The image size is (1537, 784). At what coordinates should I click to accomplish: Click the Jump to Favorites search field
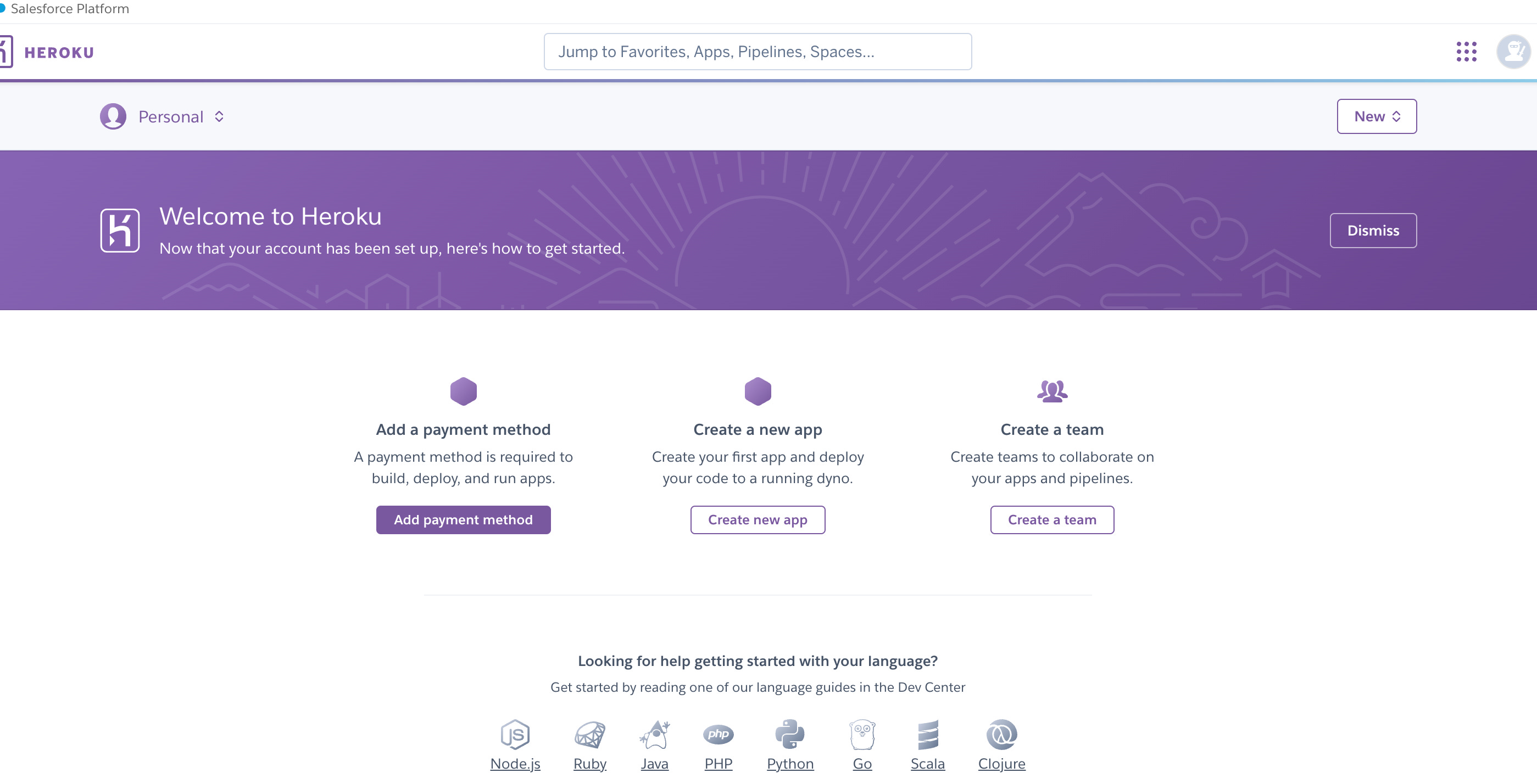click(x=757, y=51)
